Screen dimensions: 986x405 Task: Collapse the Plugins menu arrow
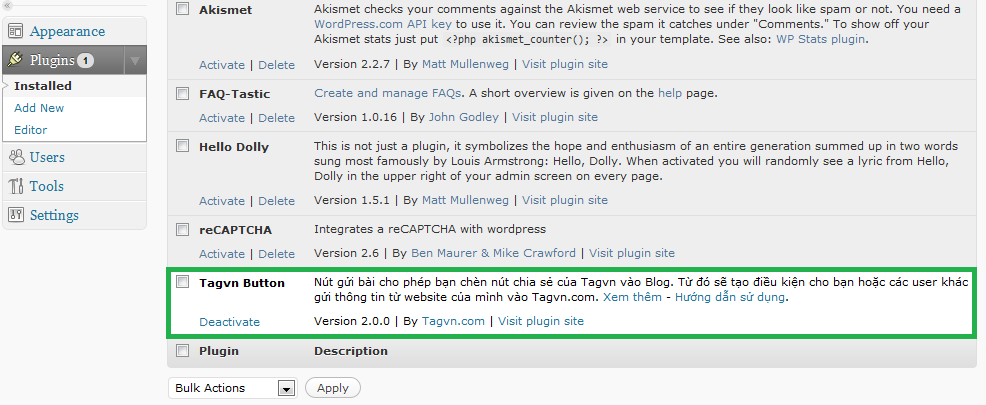135,61
